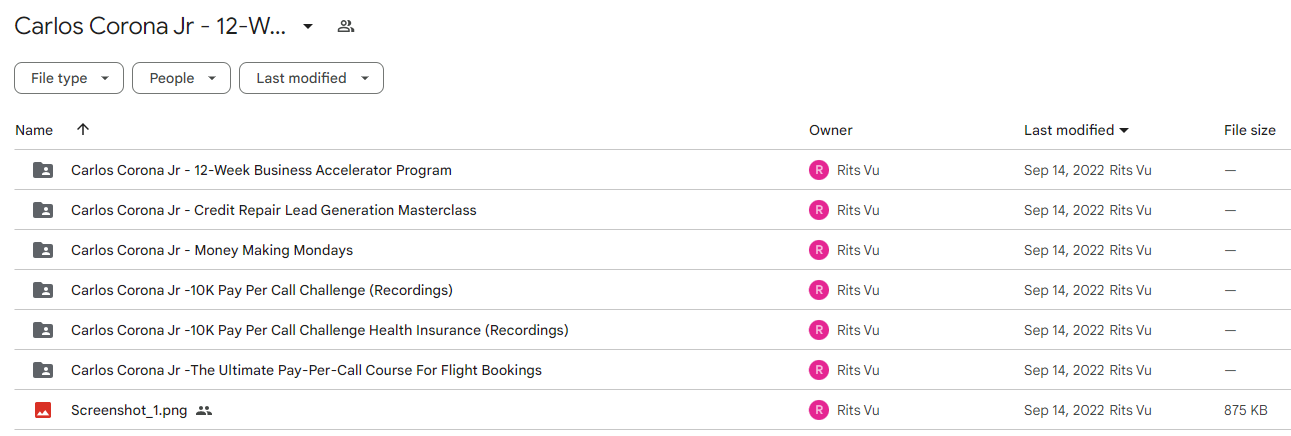Expand the File type filter

(69, 78)
